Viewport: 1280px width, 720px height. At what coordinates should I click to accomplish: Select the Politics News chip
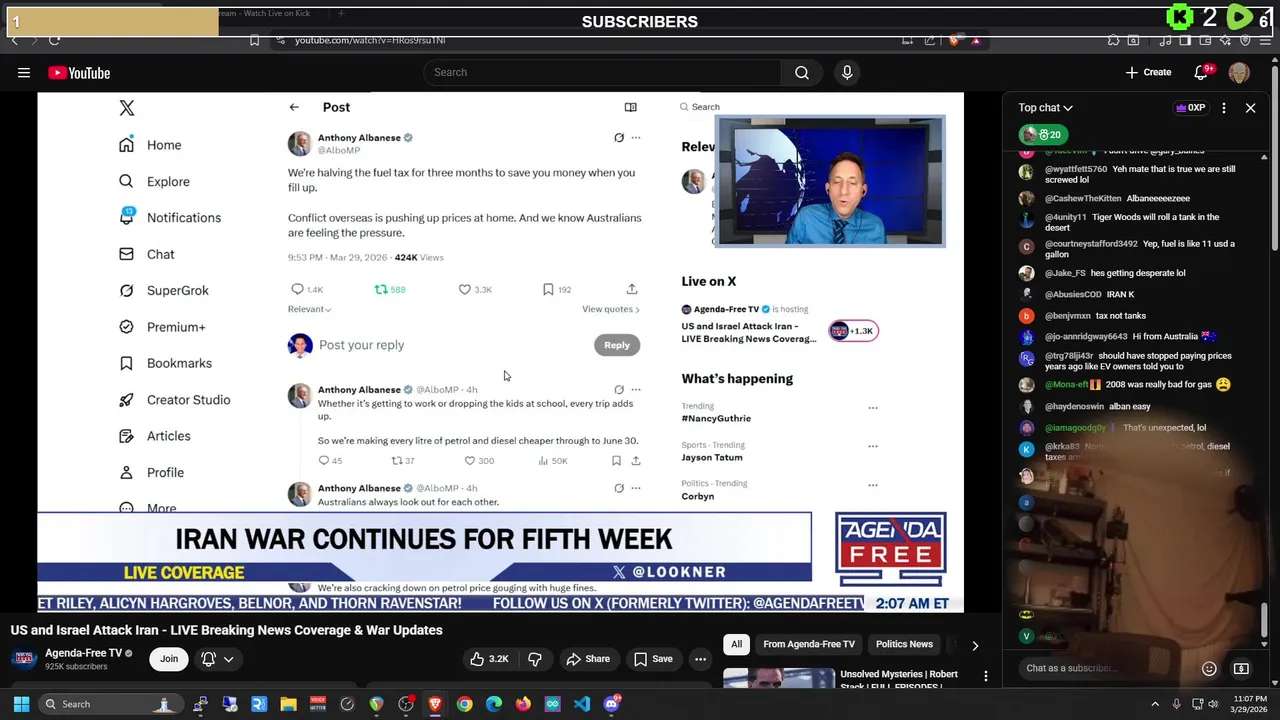point(904,644)
